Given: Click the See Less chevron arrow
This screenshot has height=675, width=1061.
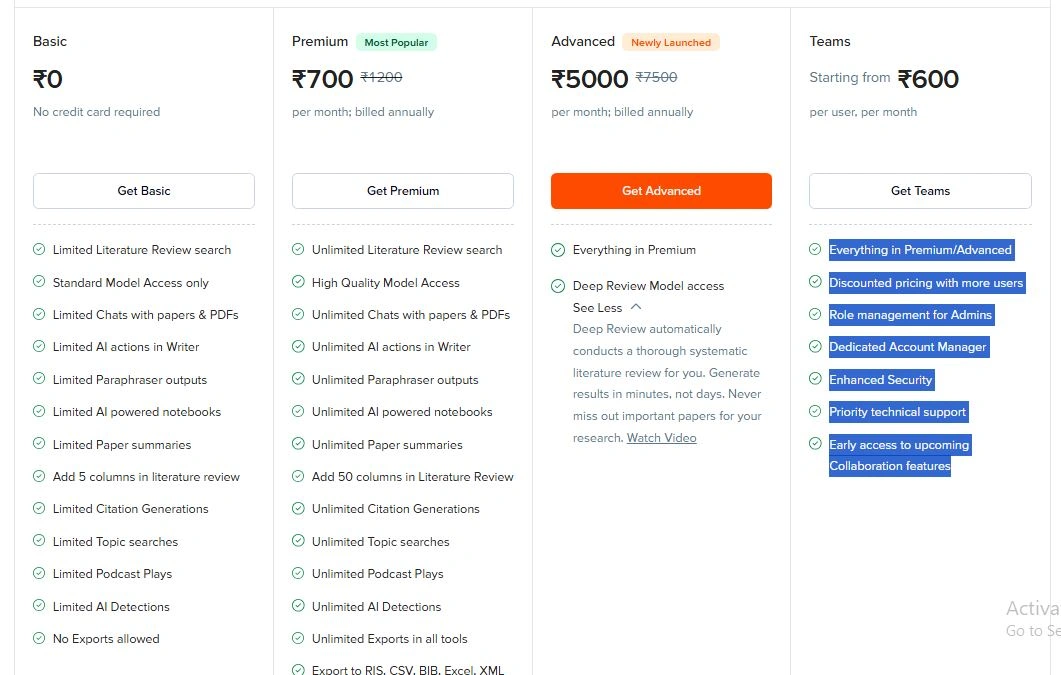Looking at the screenshot, I should pyautogui.click(x=637, y=307).
